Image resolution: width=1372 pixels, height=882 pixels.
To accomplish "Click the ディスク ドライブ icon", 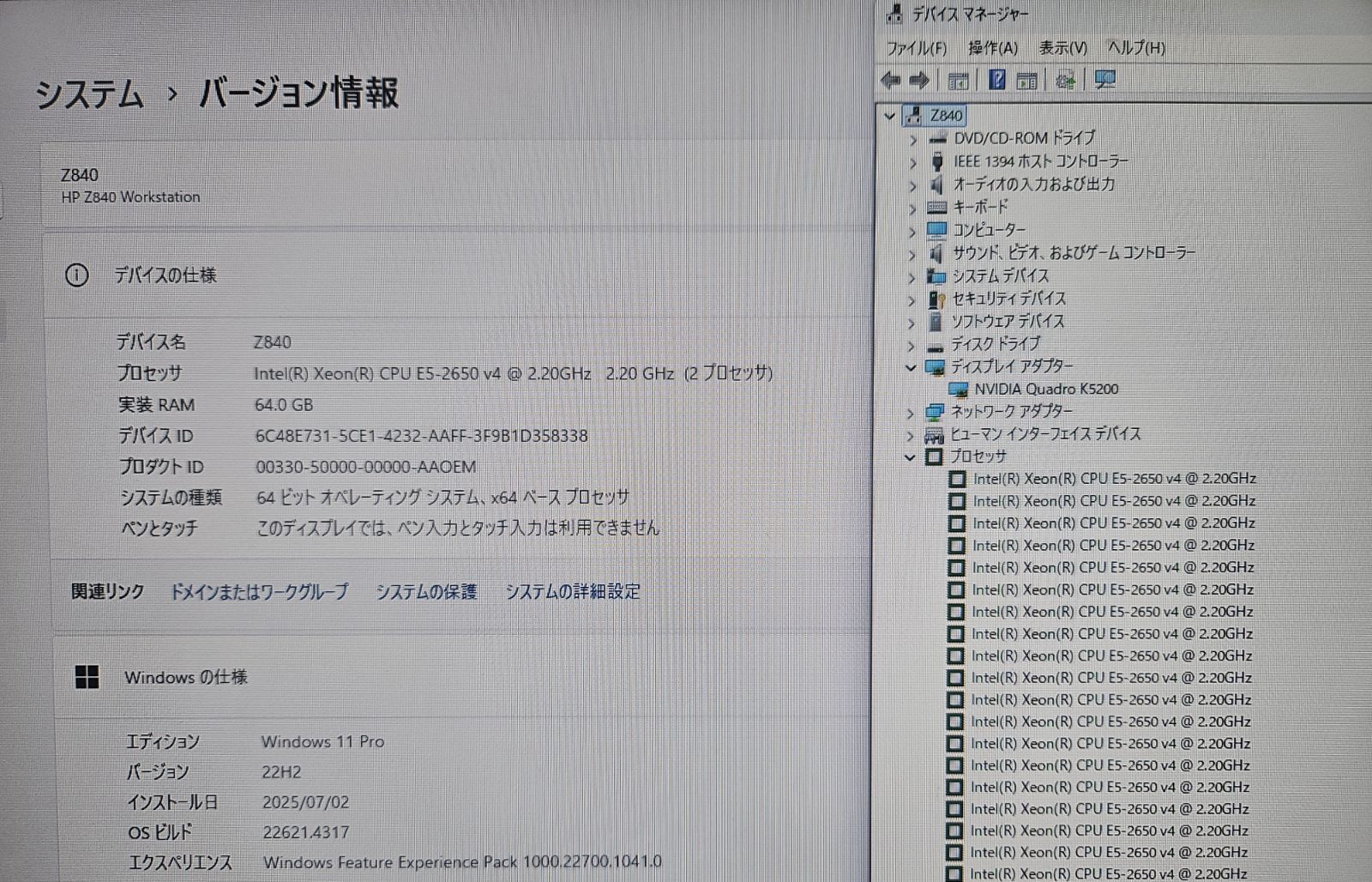I will tap(936, 346).
